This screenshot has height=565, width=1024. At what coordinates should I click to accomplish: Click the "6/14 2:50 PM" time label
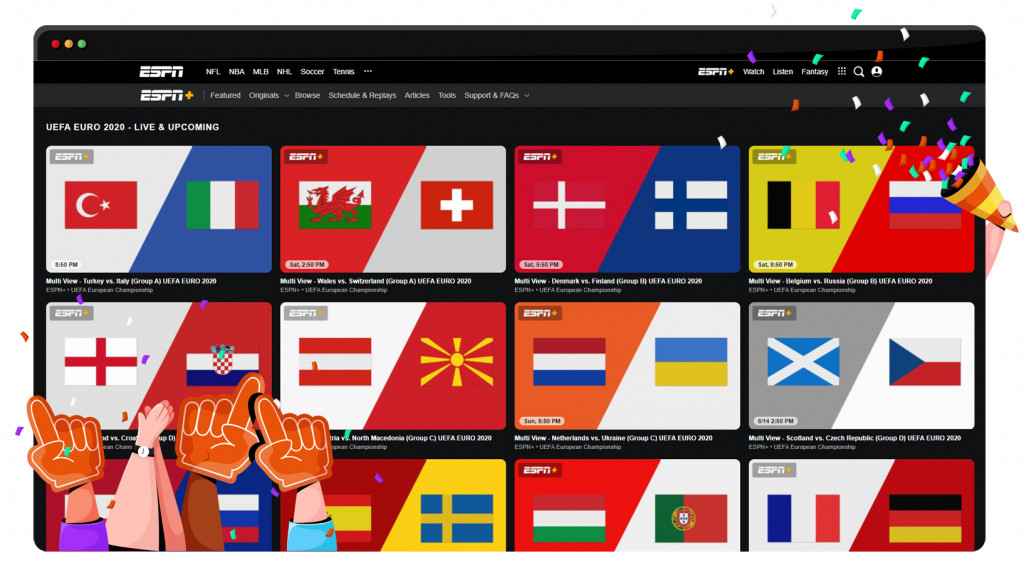[x=776, y=421]
